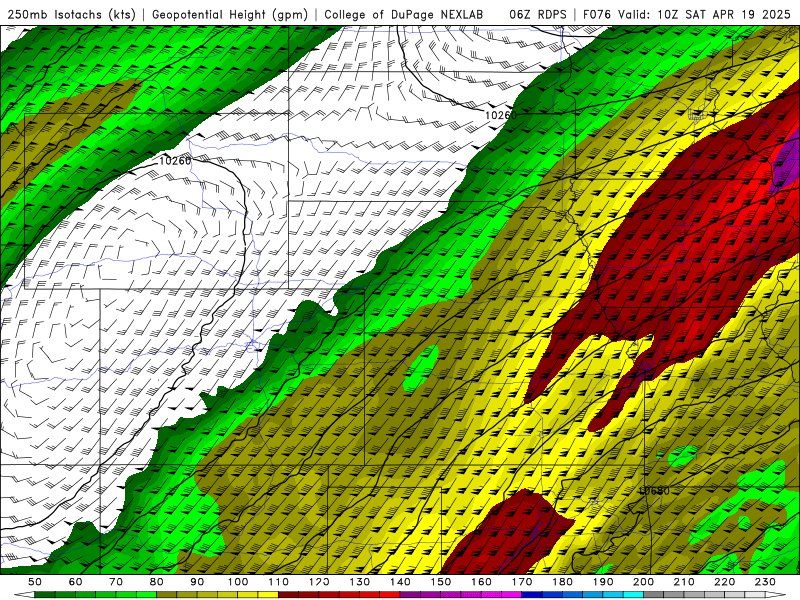Screen dimensions: 800x600
Task: Click the '250mb Isotachs (kts)' title text
Action: 71,15
